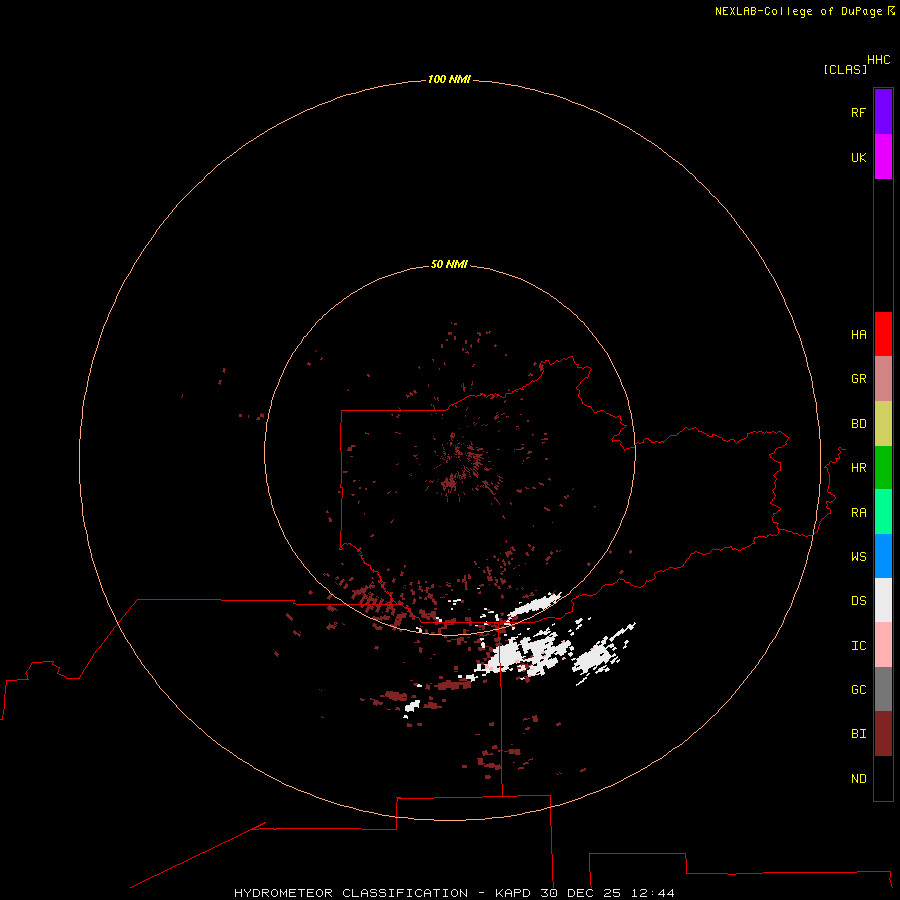Click the HA red legend swatch
The width and height of the screenshot is (900, 900).
[883, 334]
